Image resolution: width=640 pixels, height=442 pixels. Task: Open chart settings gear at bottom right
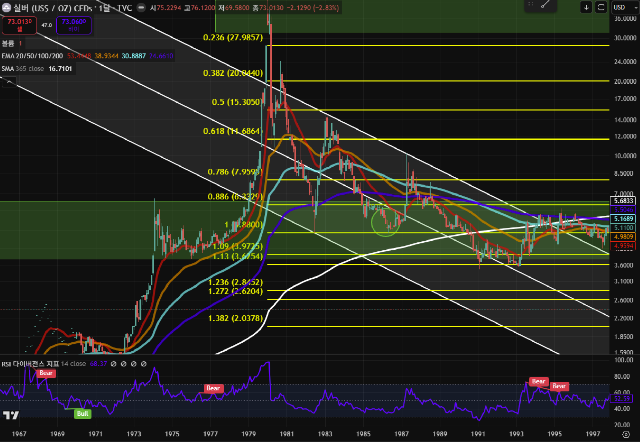click(625, 434)
